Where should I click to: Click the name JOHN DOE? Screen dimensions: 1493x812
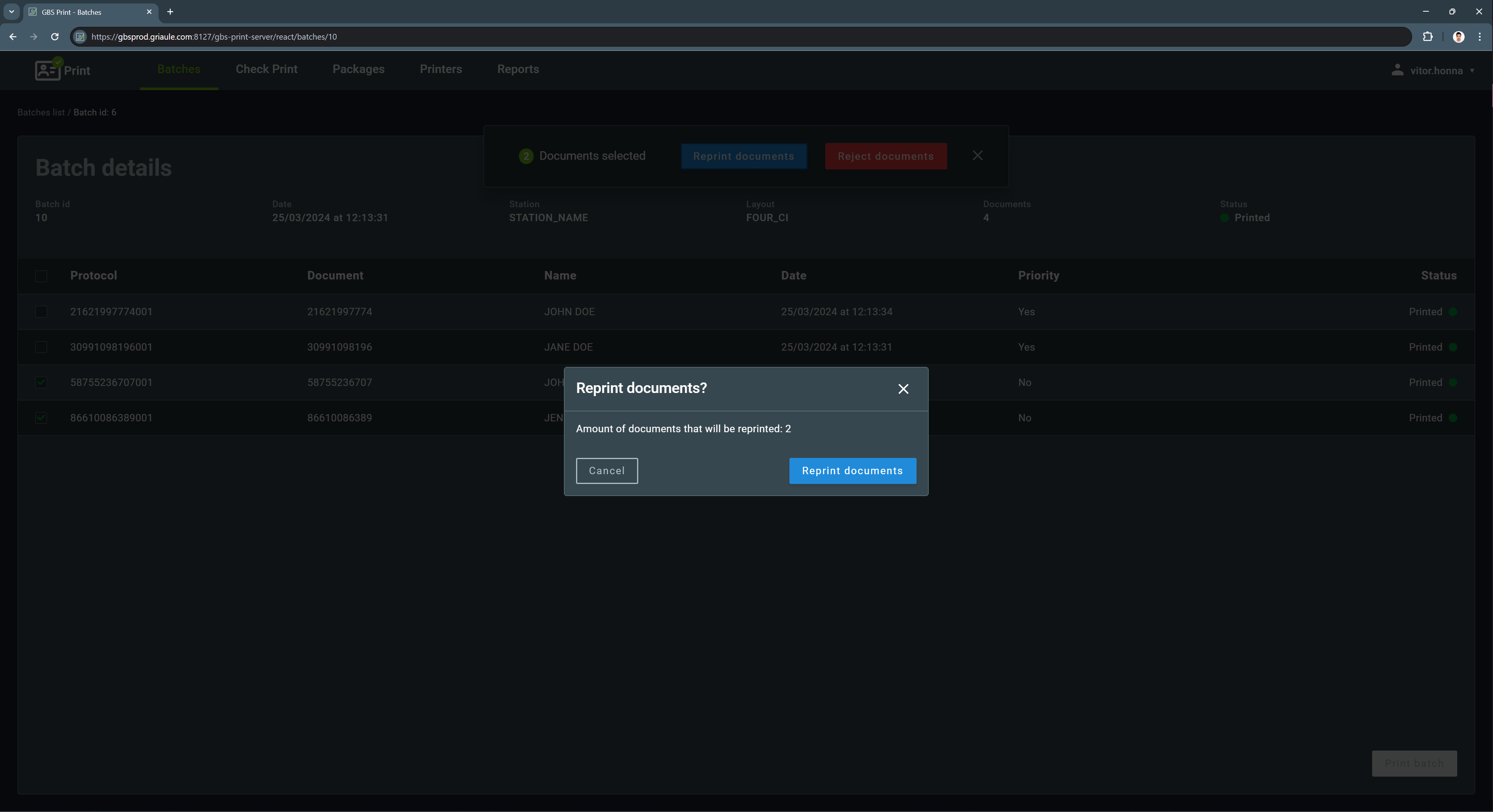tap(569, 312)
